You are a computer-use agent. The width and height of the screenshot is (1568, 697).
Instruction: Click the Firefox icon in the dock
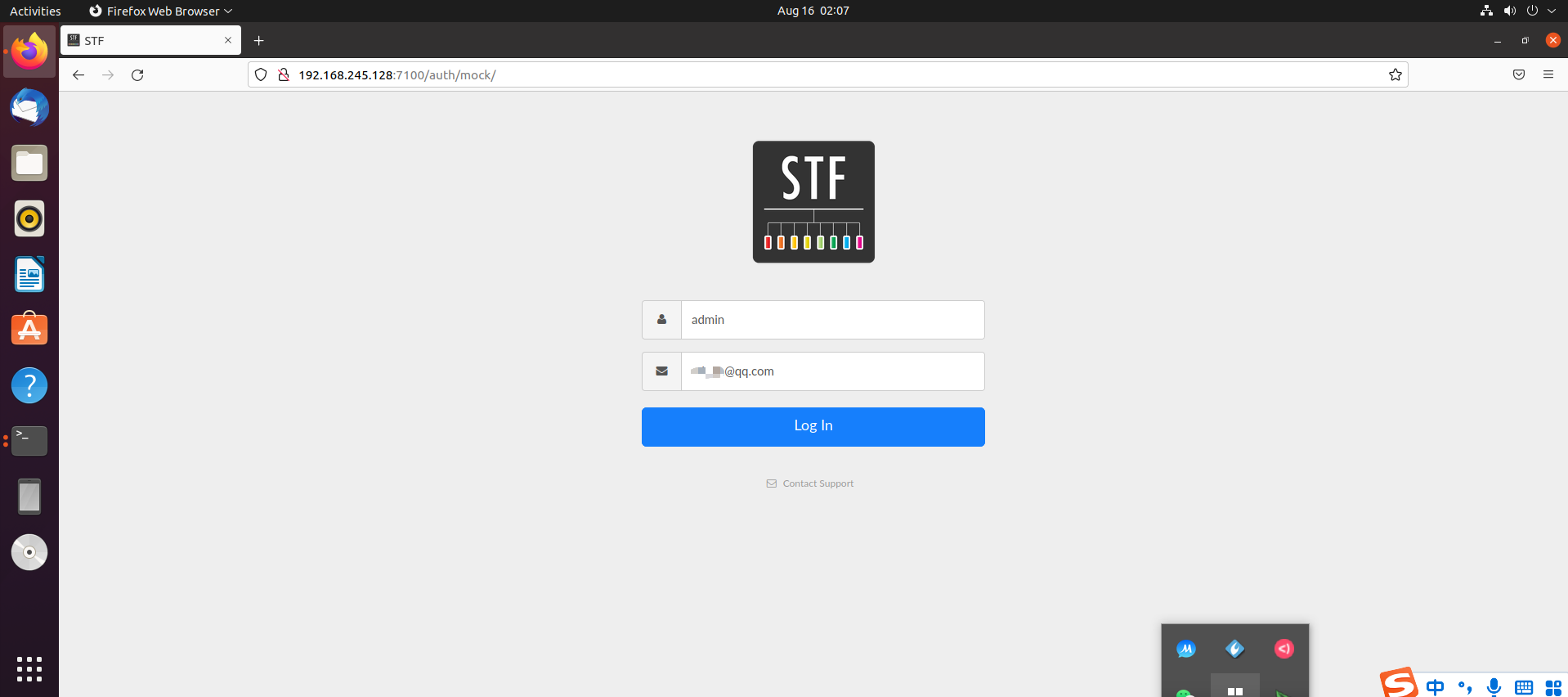(x=29, y=52)
